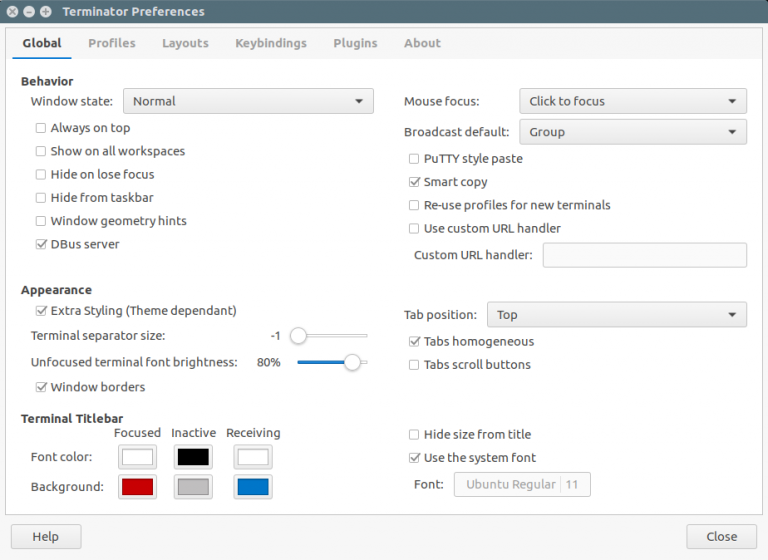Click the inactive font color black swatch
This screenshot has height=560, width=768.
point(193,457)
